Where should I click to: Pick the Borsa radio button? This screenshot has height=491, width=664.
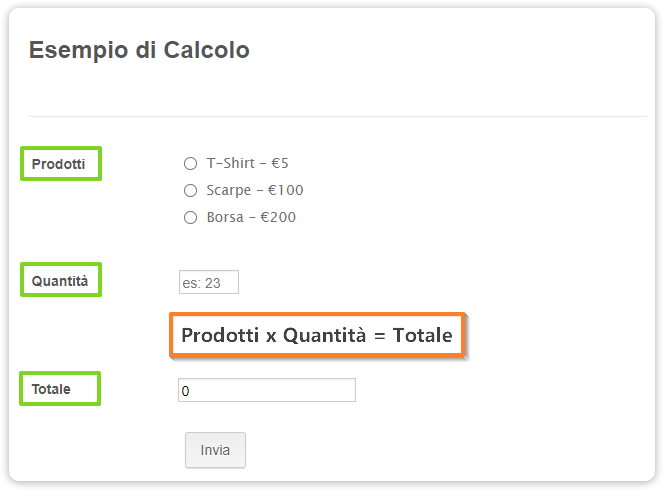(x=190, y=218)
